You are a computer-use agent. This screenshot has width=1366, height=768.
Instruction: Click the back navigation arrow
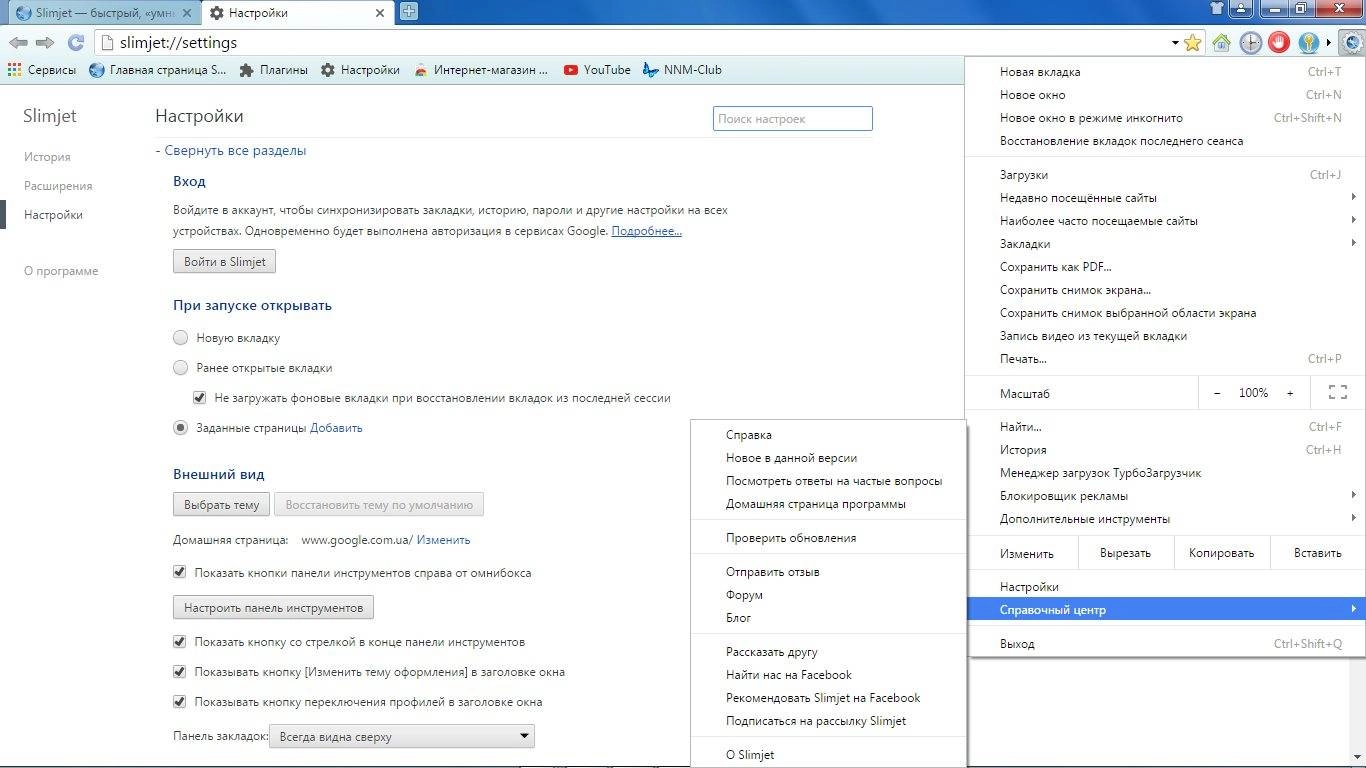(18, 43)
